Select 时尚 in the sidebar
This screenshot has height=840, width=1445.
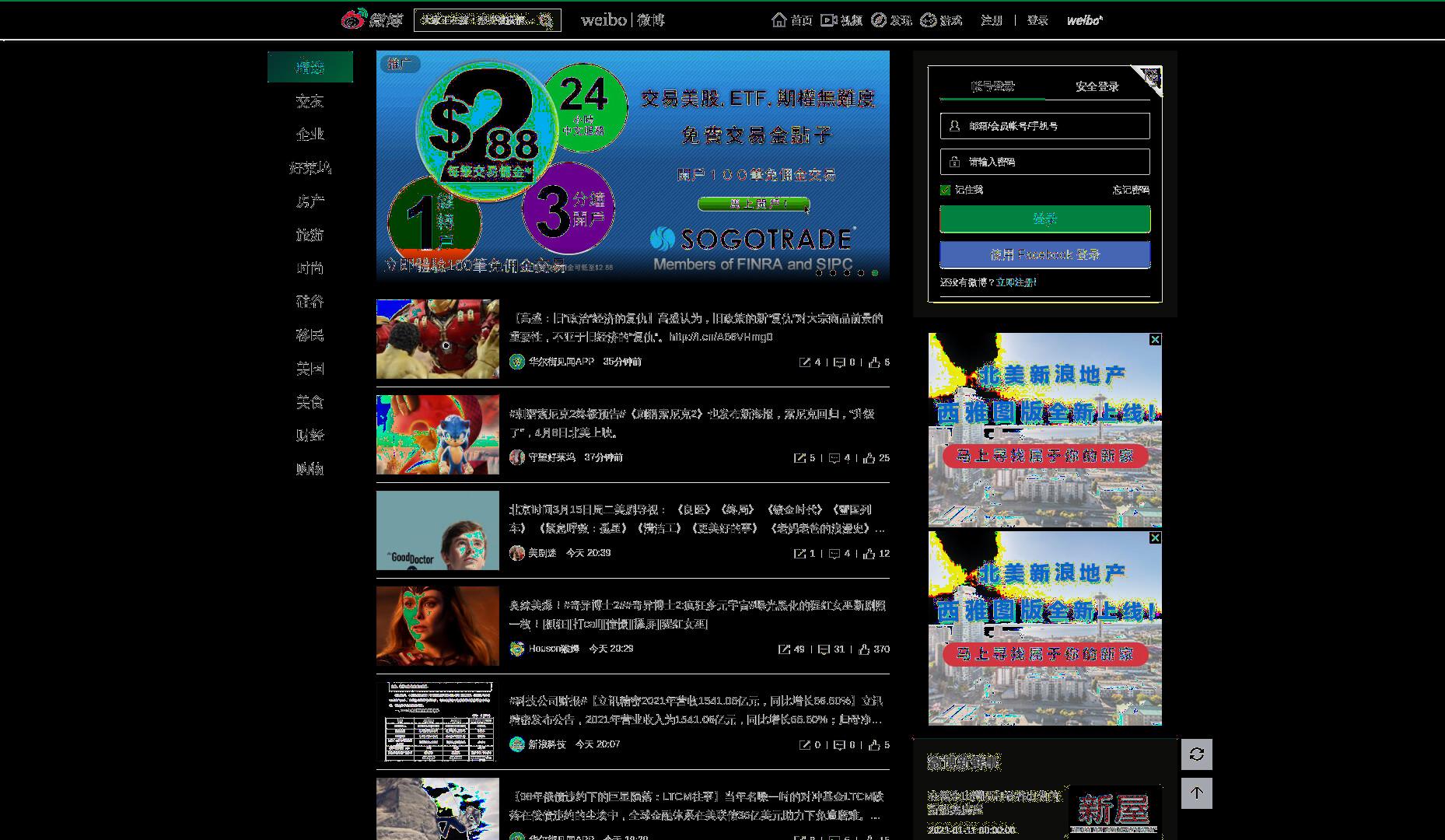pyautogui.click(x=310, y=268)
